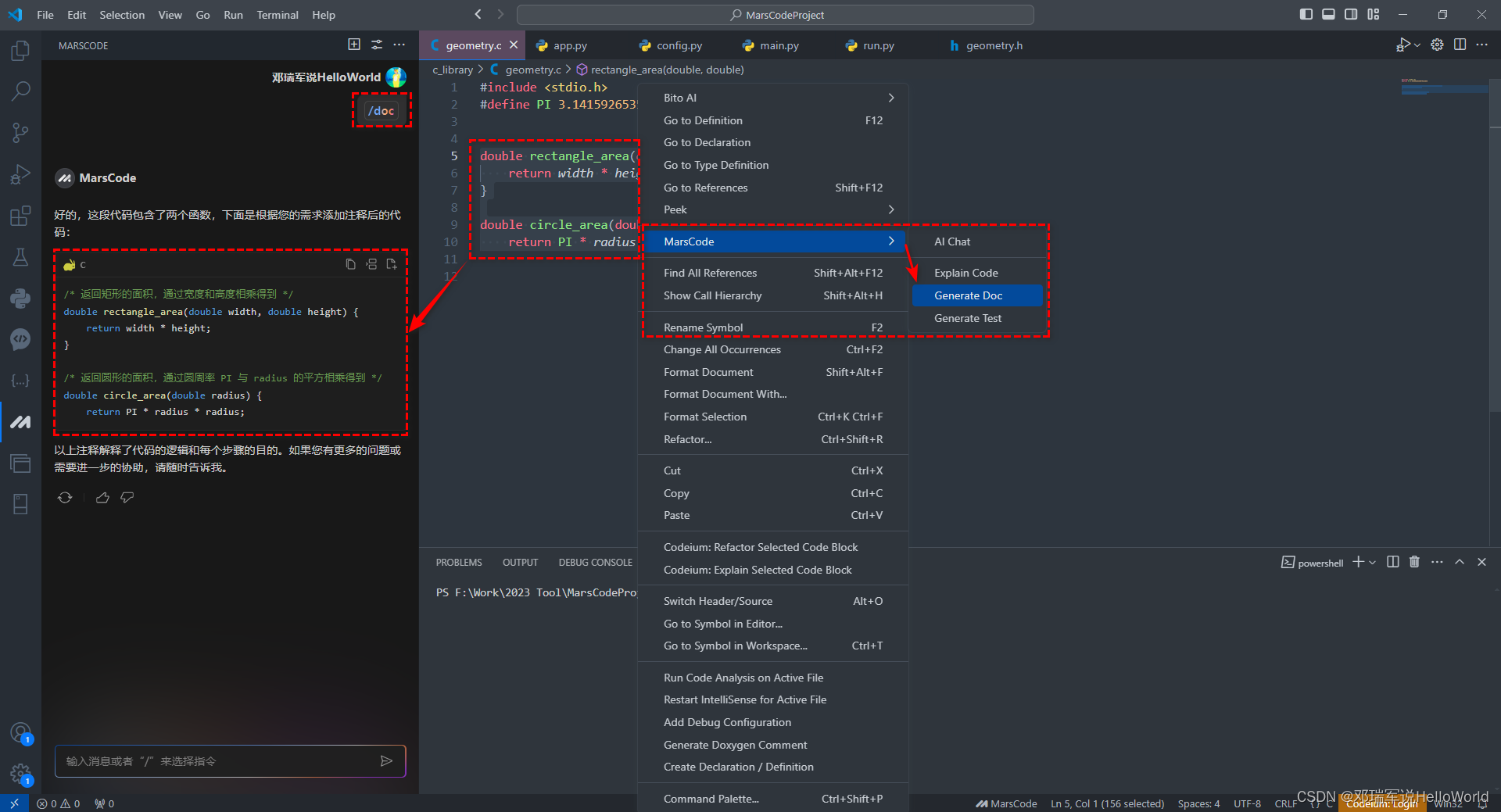Click the MarsCode chat message input field

point(215,761)
